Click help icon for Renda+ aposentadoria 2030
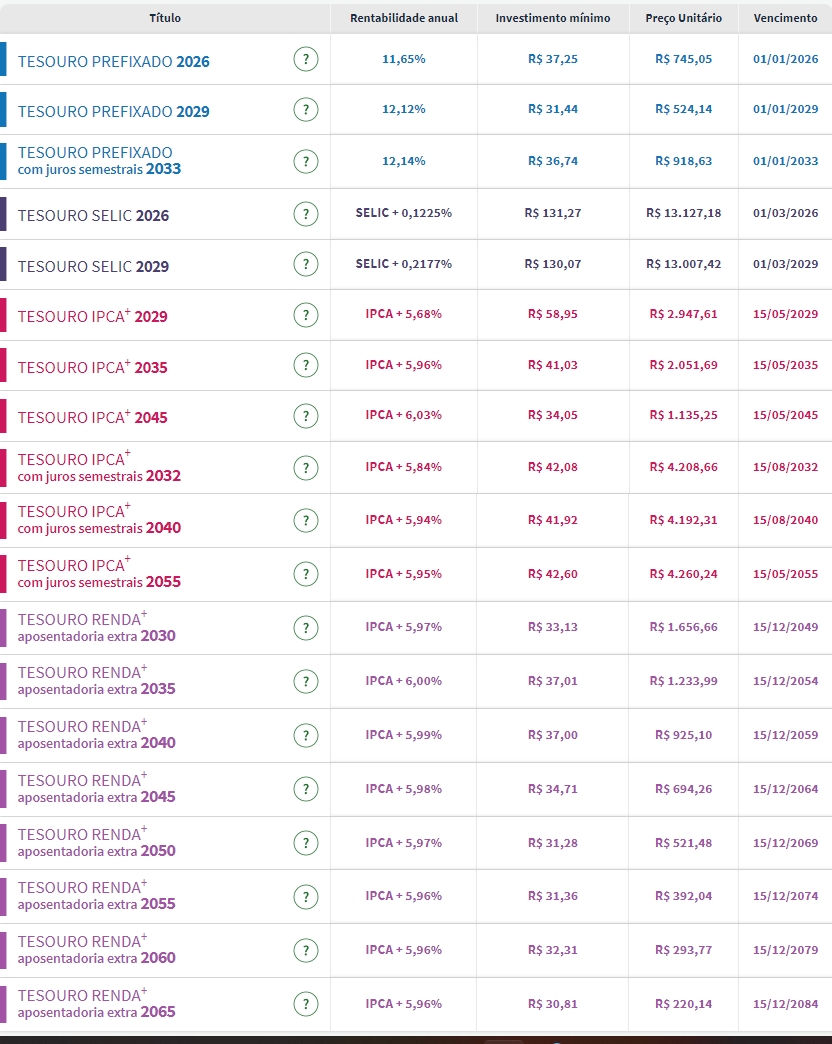This screenshot has width=832, height=1044. coord(306,628)
